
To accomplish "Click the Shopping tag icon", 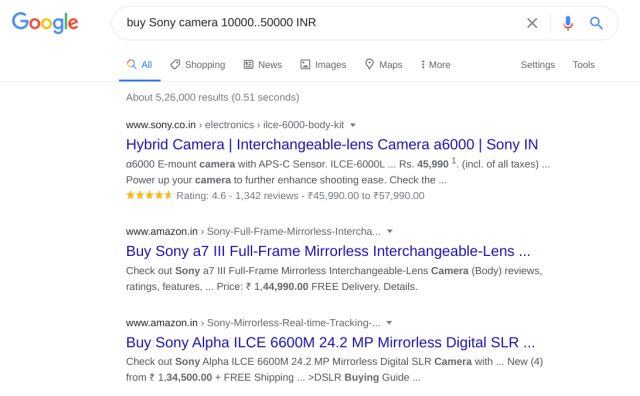I will [x=175, y=64].
